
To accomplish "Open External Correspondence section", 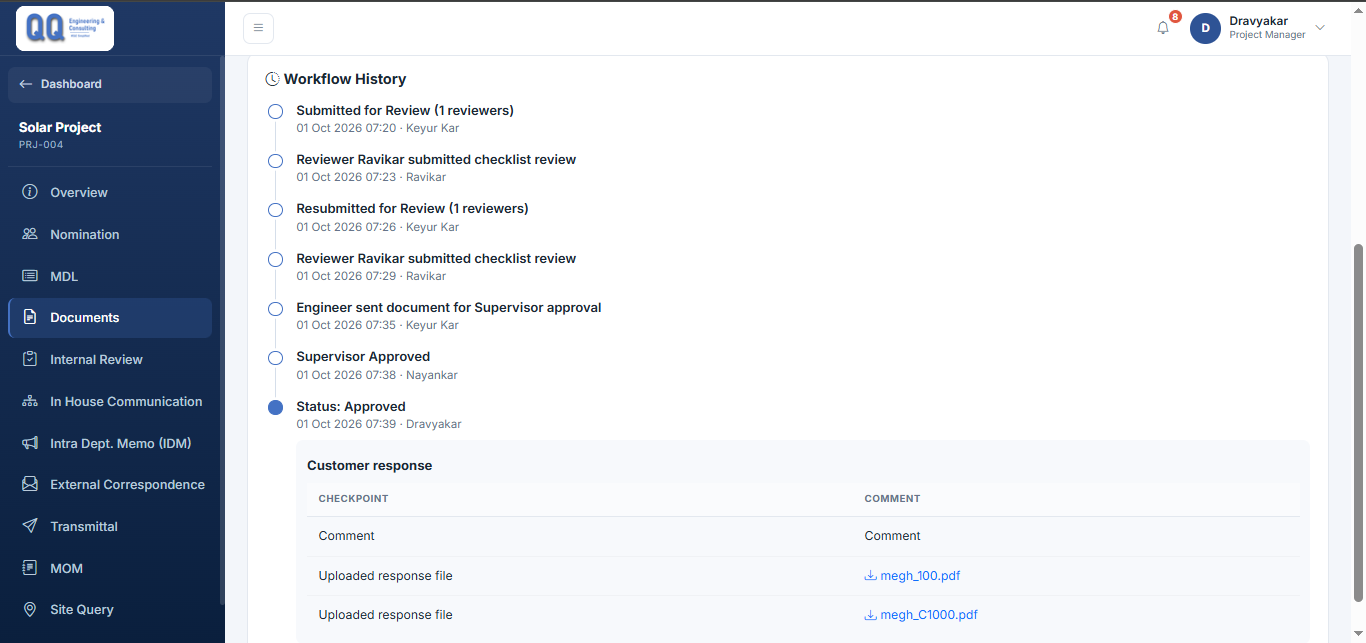I will 110,484.
